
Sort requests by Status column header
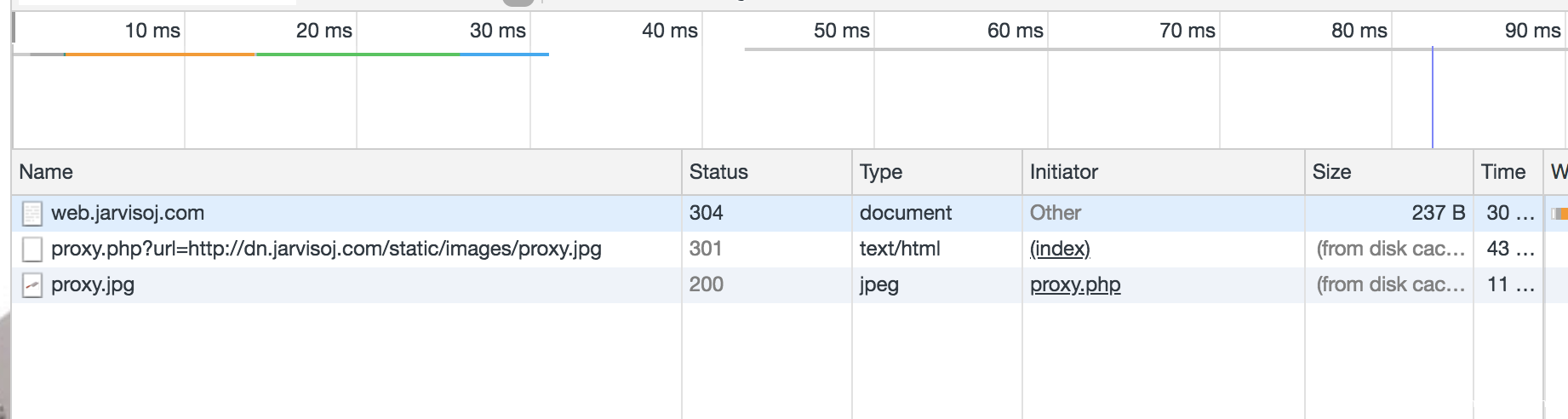(x=718, y=172)
